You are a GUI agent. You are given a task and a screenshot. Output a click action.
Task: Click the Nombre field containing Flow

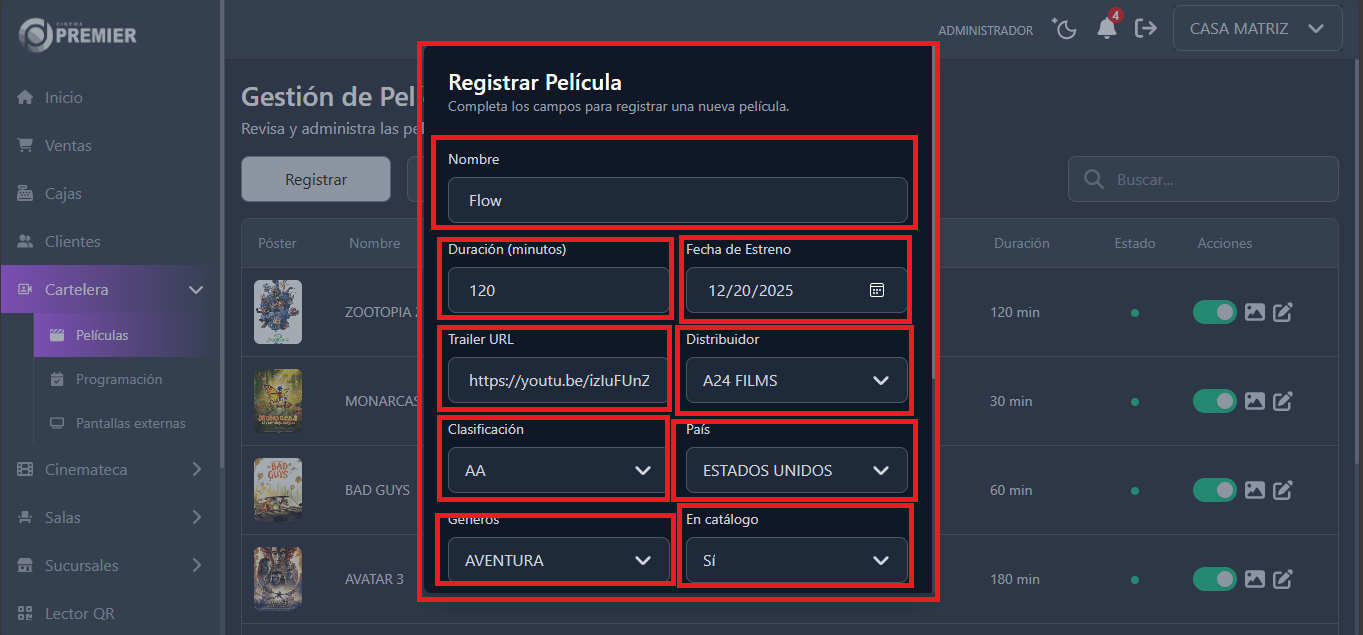pyautogui.click(x=677, y=200)
